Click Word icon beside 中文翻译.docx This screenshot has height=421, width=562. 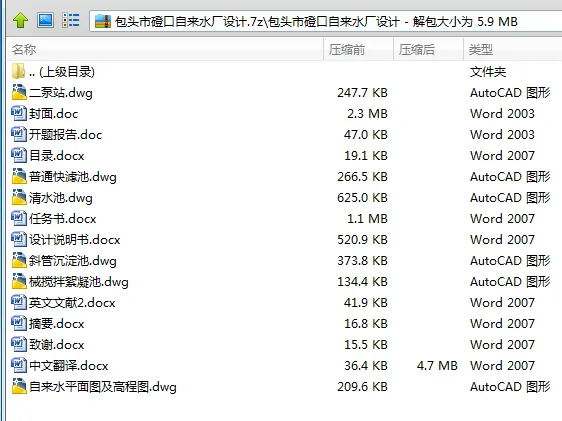click(x=19, y=365)
